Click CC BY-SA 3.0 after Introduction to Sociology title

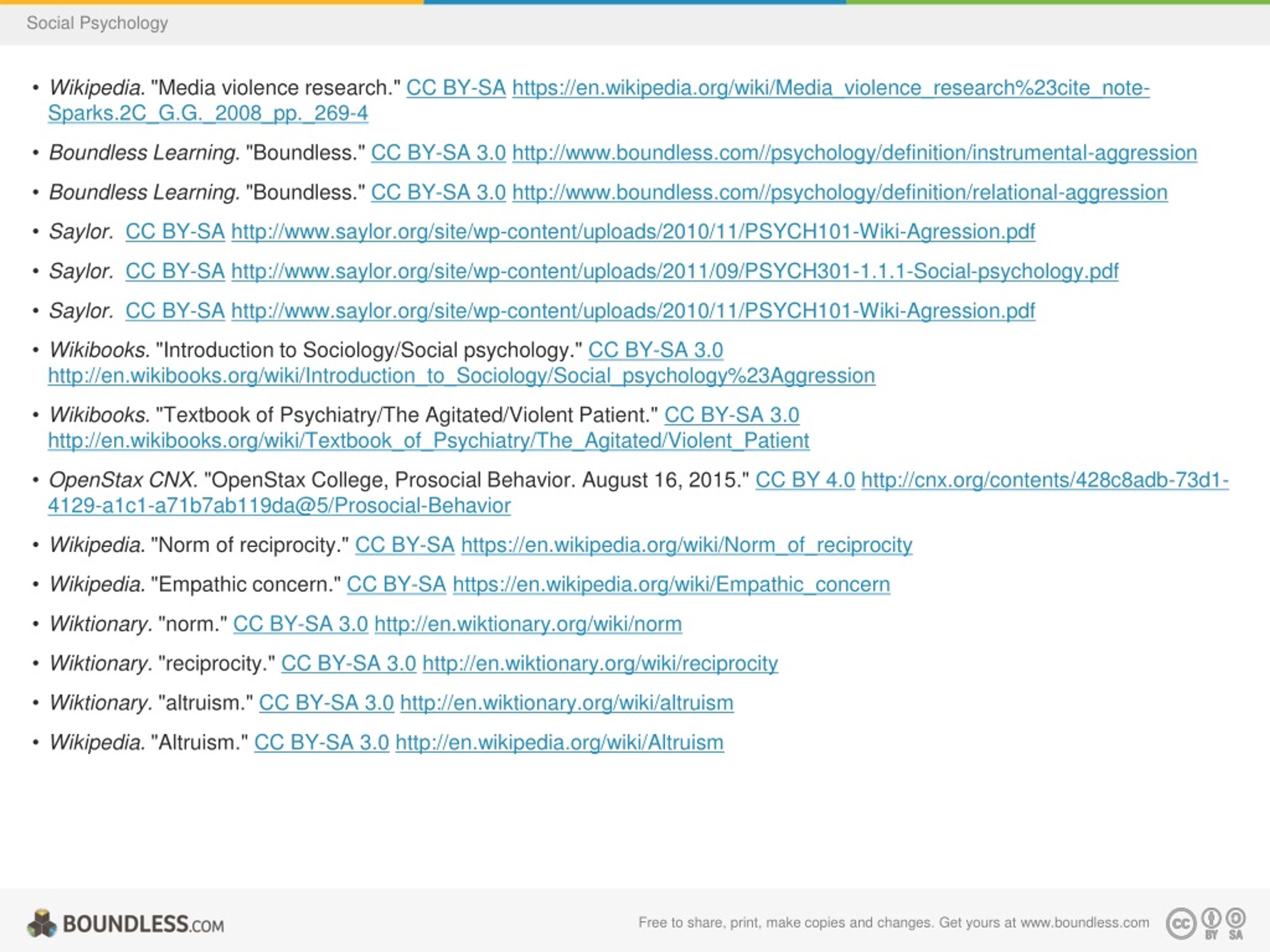tap(656, 351)
